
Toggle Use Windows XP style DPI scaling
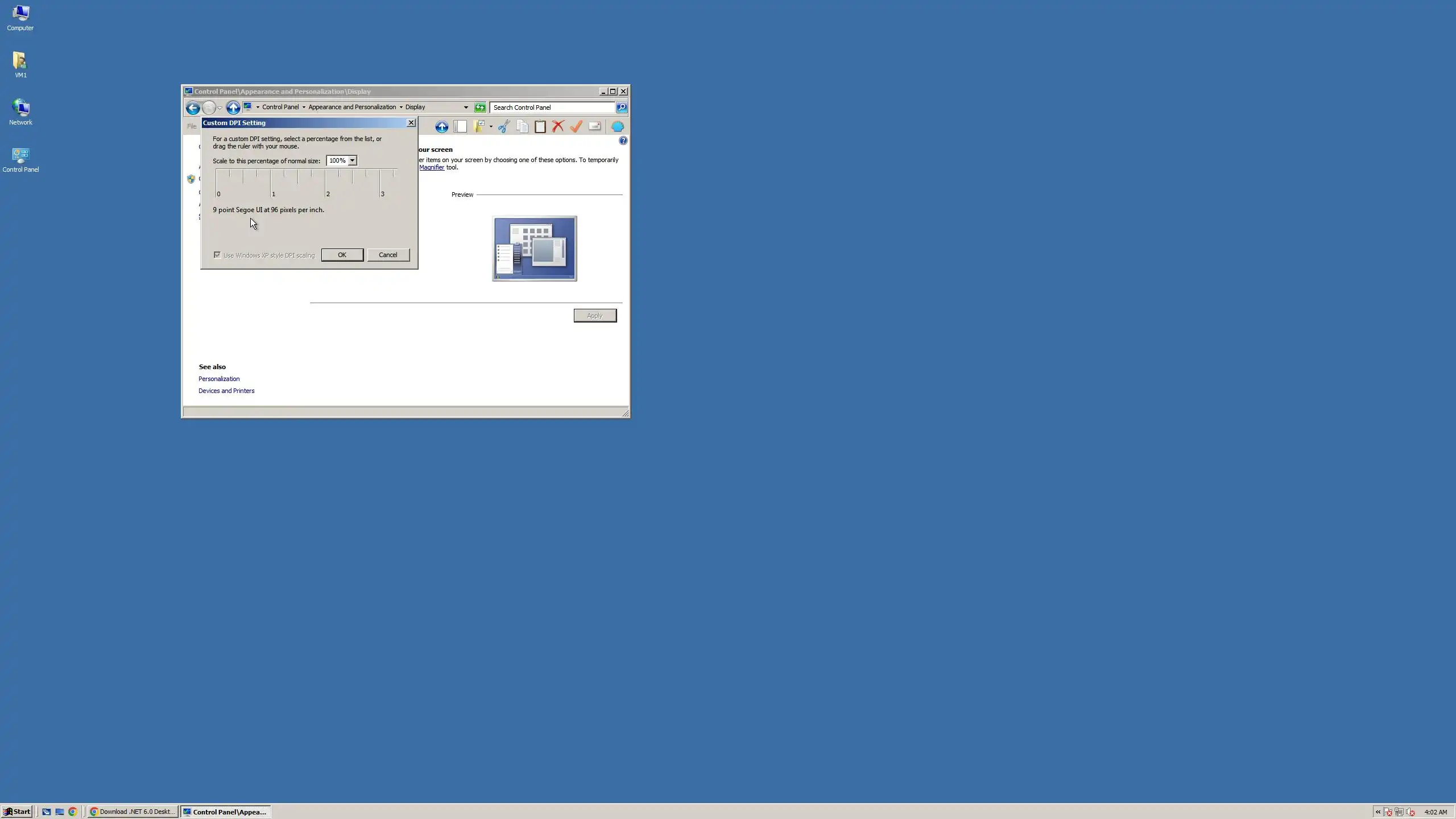[217, 255]
